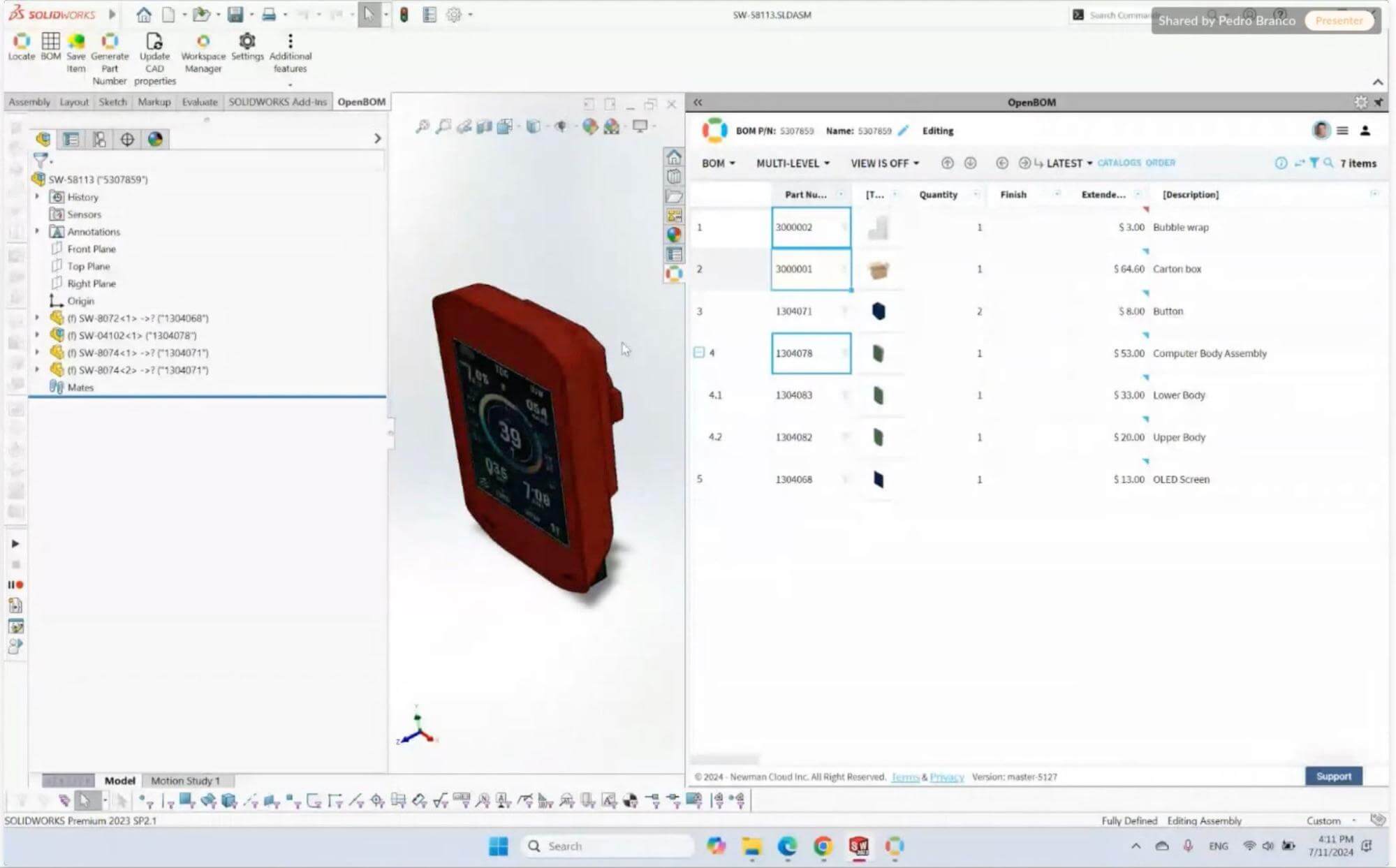Click the ORDER link
This screenshot has width=1396, height=868.
[1160, 163]
